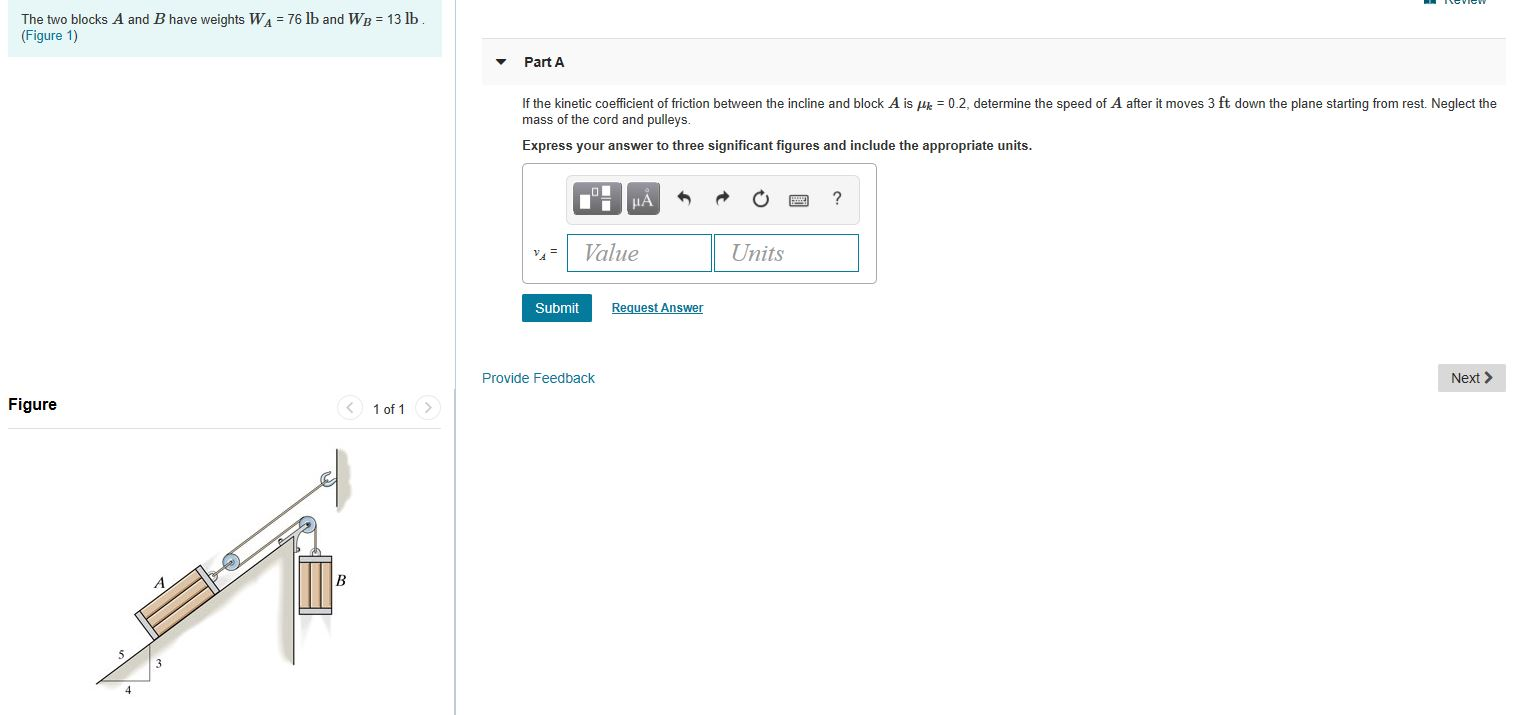This screenshot has height=715, width=1515.
Task: Submit the answer for Part A
Action: click(x=556, y=307)
